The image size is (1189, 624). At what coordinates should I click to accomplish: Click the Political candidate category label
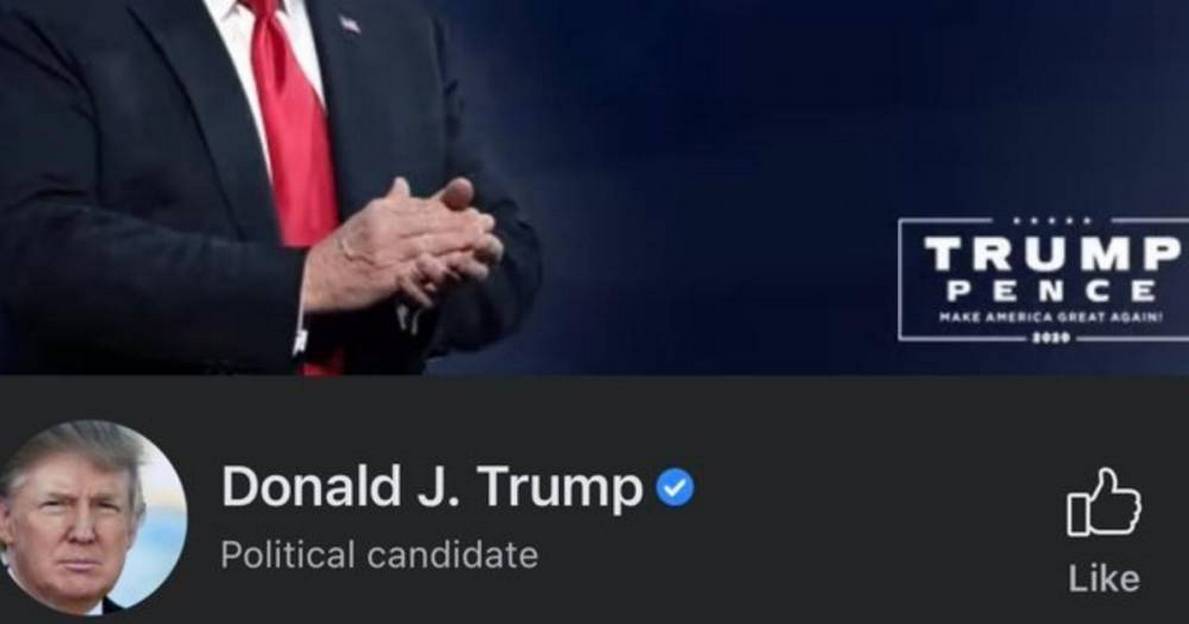[x=379, y=555]
